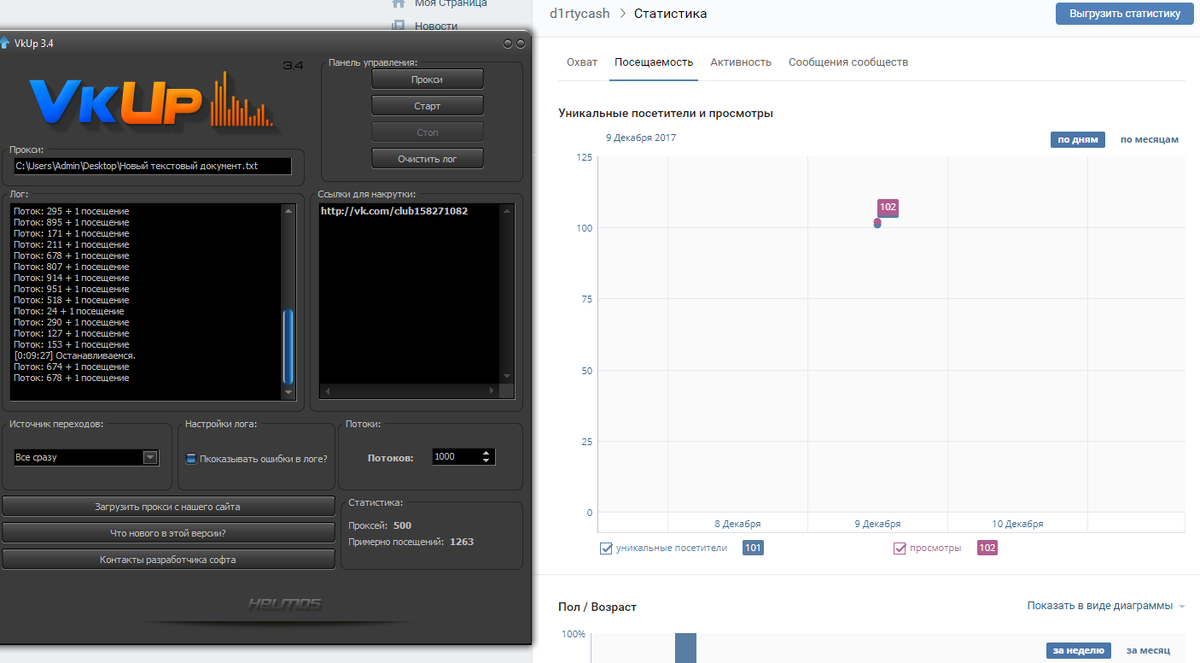Switch to the Охват tab
1200x663 pixels.
582,62
